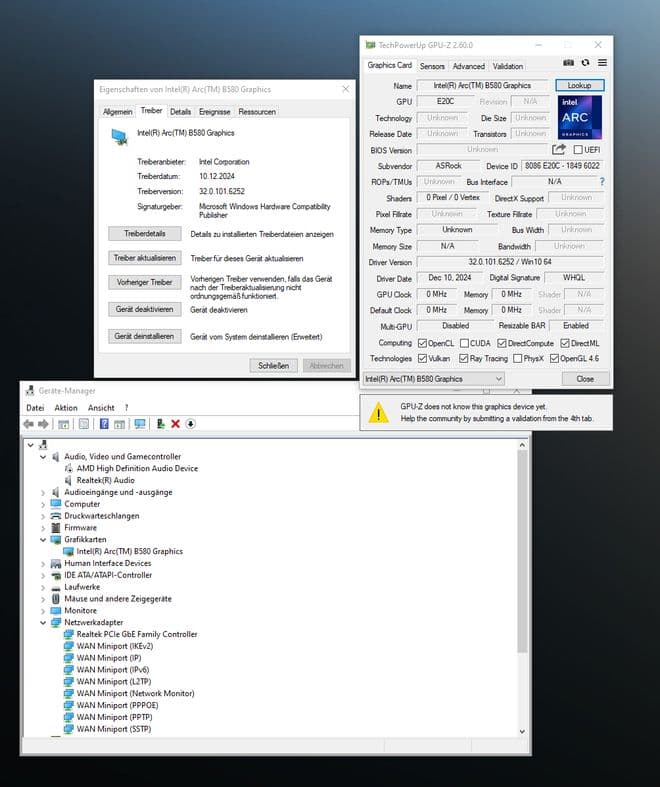
Task: Toggle the CUDA checkbox
Action: (x=463, y=342)
